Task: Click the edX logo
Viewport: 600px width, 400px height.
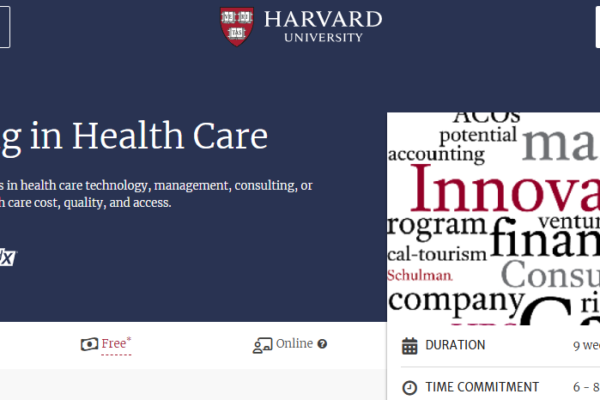Action: 7,258
